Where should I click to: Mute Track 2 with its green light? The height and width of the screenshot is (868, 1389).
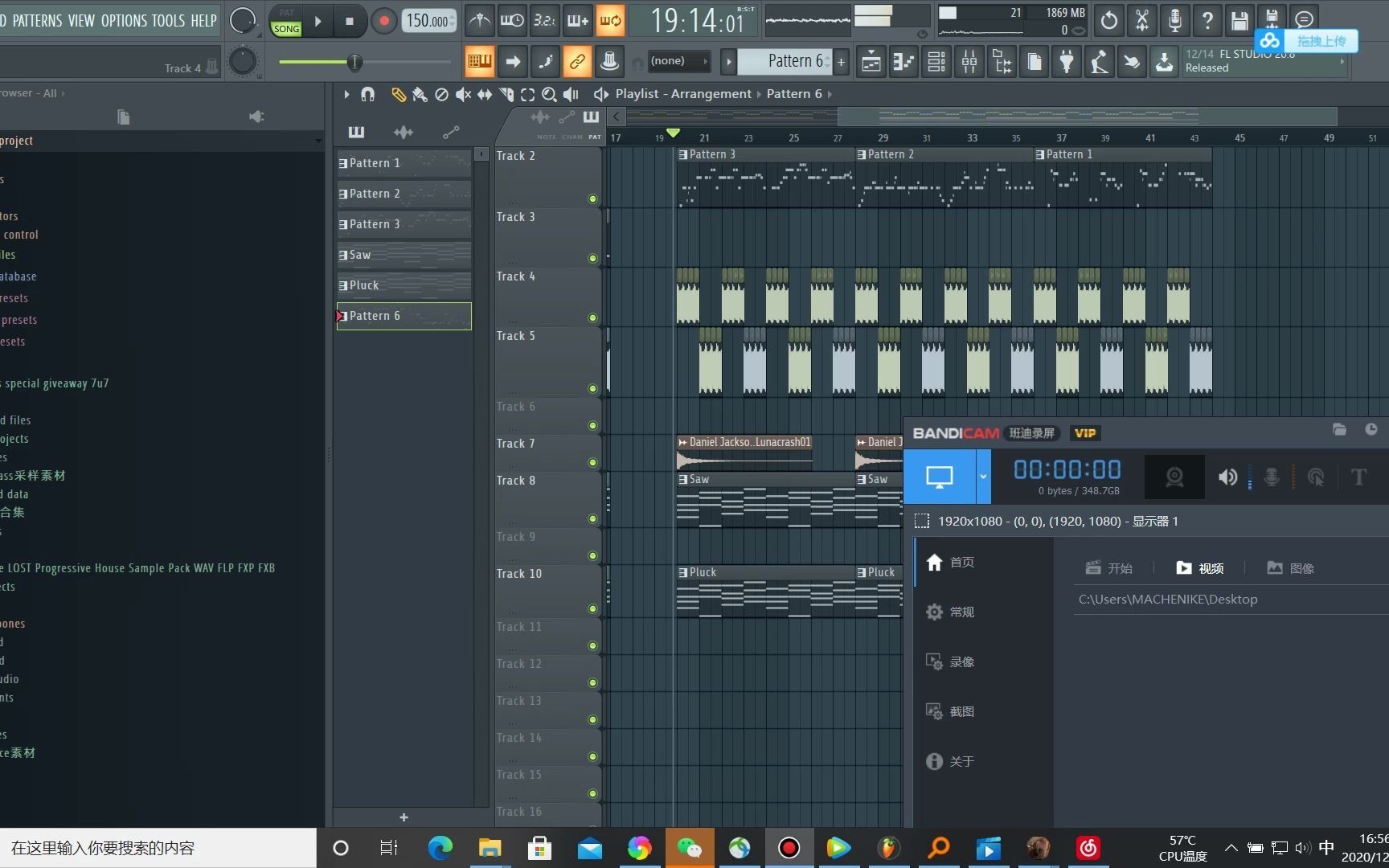tap(592, 199)
